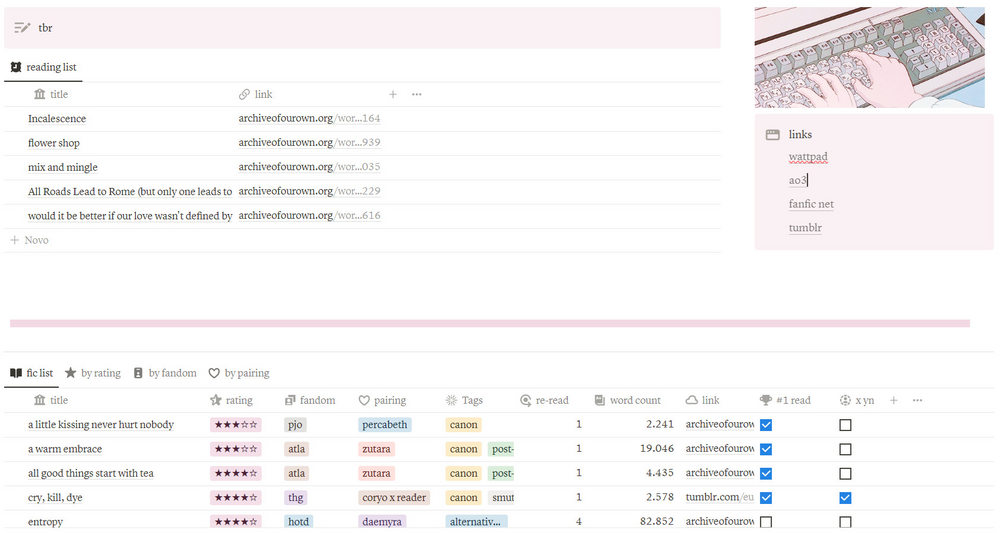Viewport: 1005px width, 533px height.
Task: Click the re-read column icon
Action: 526,400
